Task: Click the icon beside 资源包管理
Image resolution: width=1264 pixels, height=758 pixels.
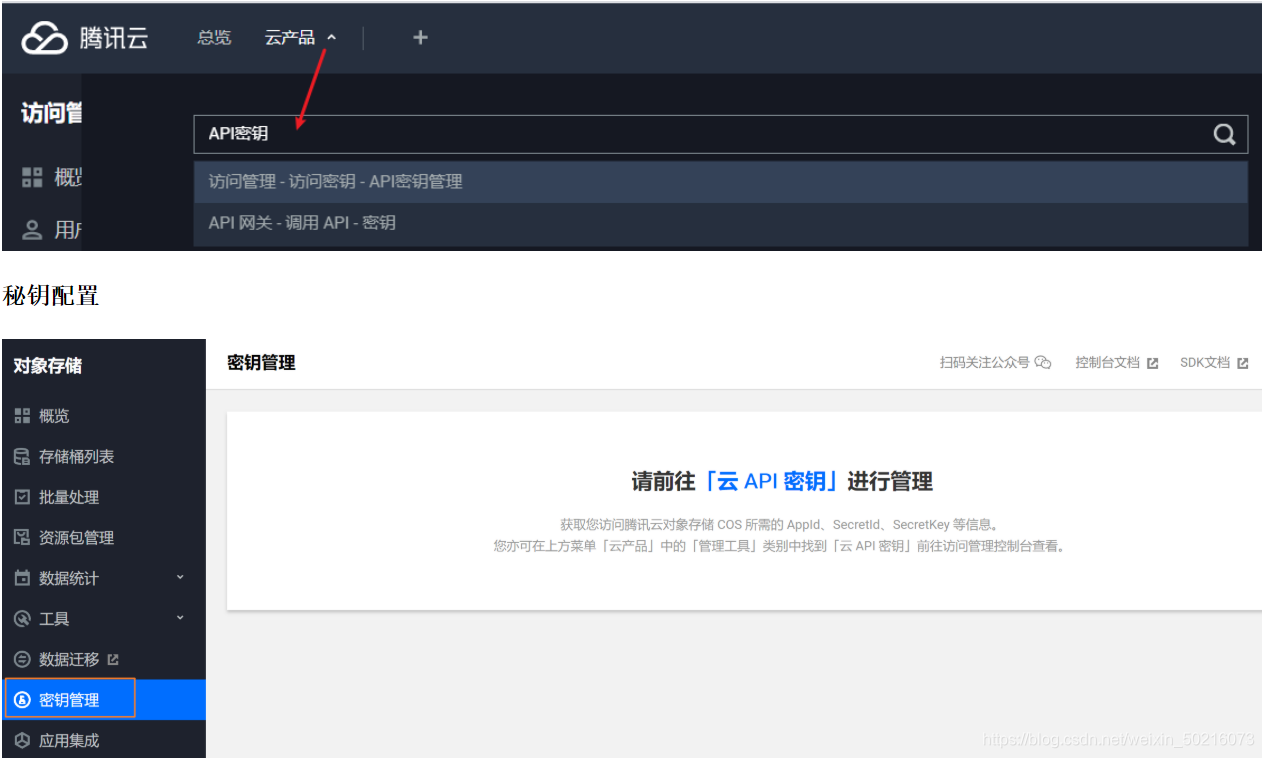Action: coord(22,537)
